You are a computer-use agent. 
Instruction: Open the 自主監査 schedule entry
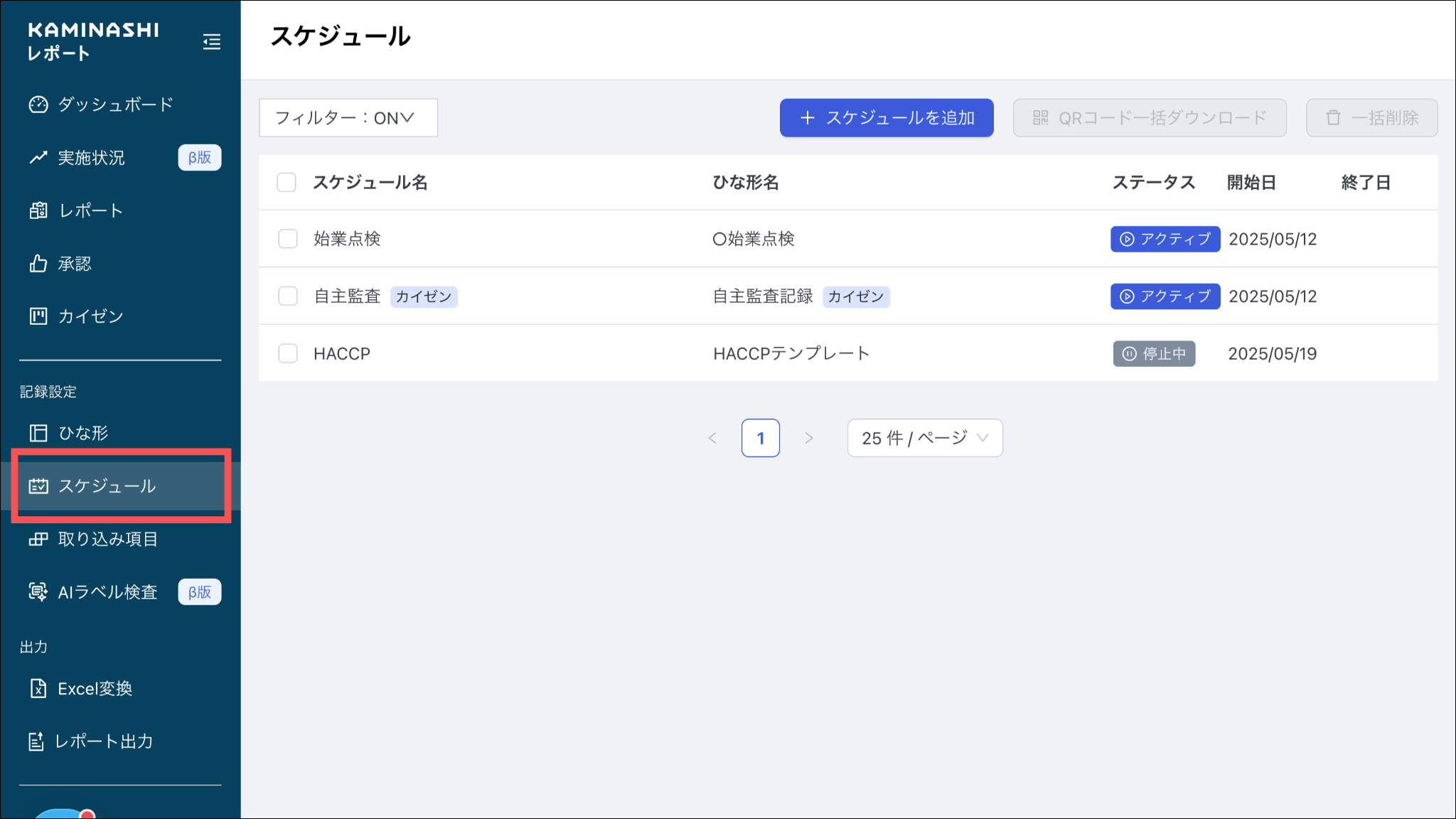coord(348,296)
